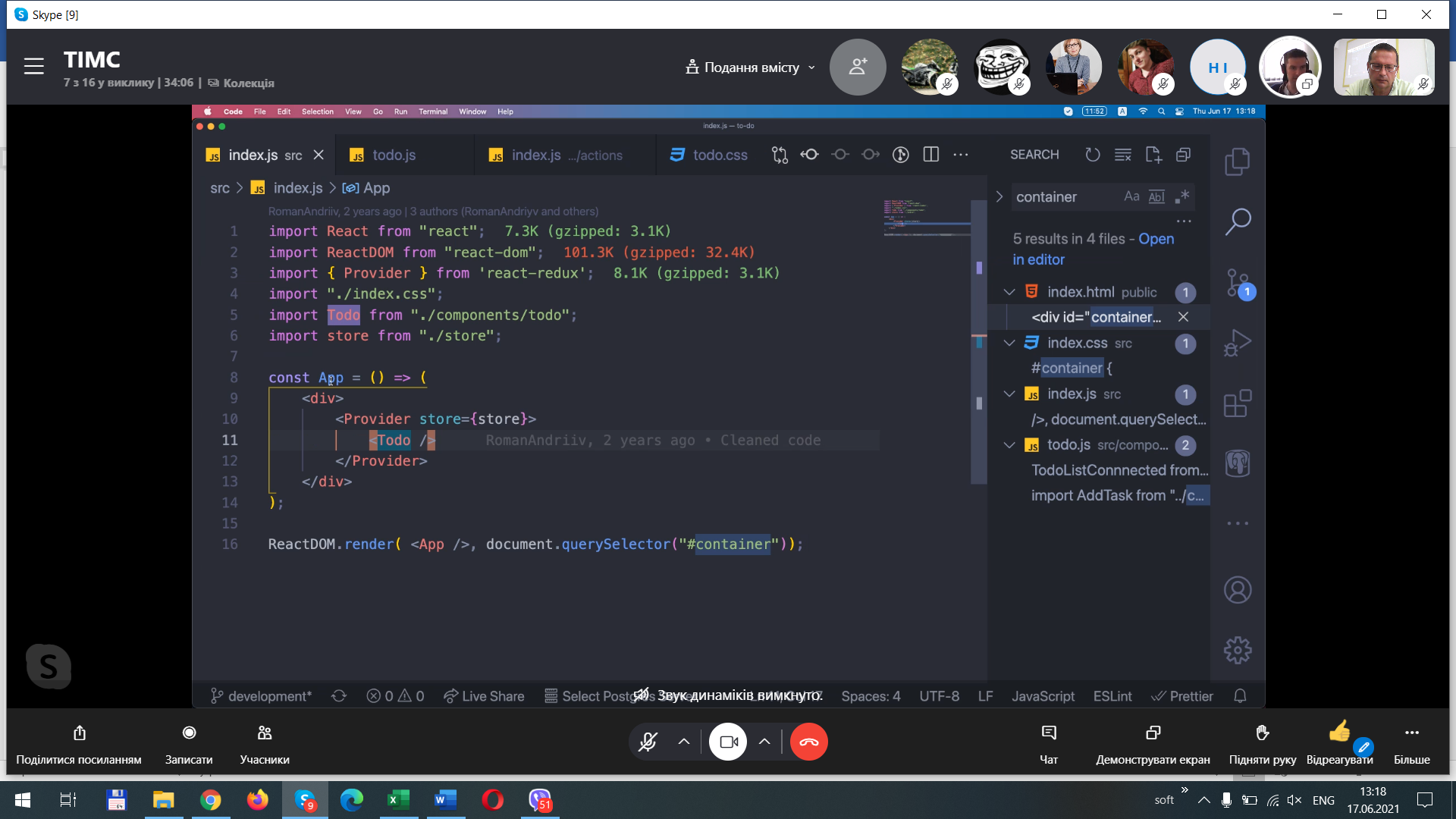Start recording with 'Записати'
1456x819 pixels.
[x=189, y=743]
